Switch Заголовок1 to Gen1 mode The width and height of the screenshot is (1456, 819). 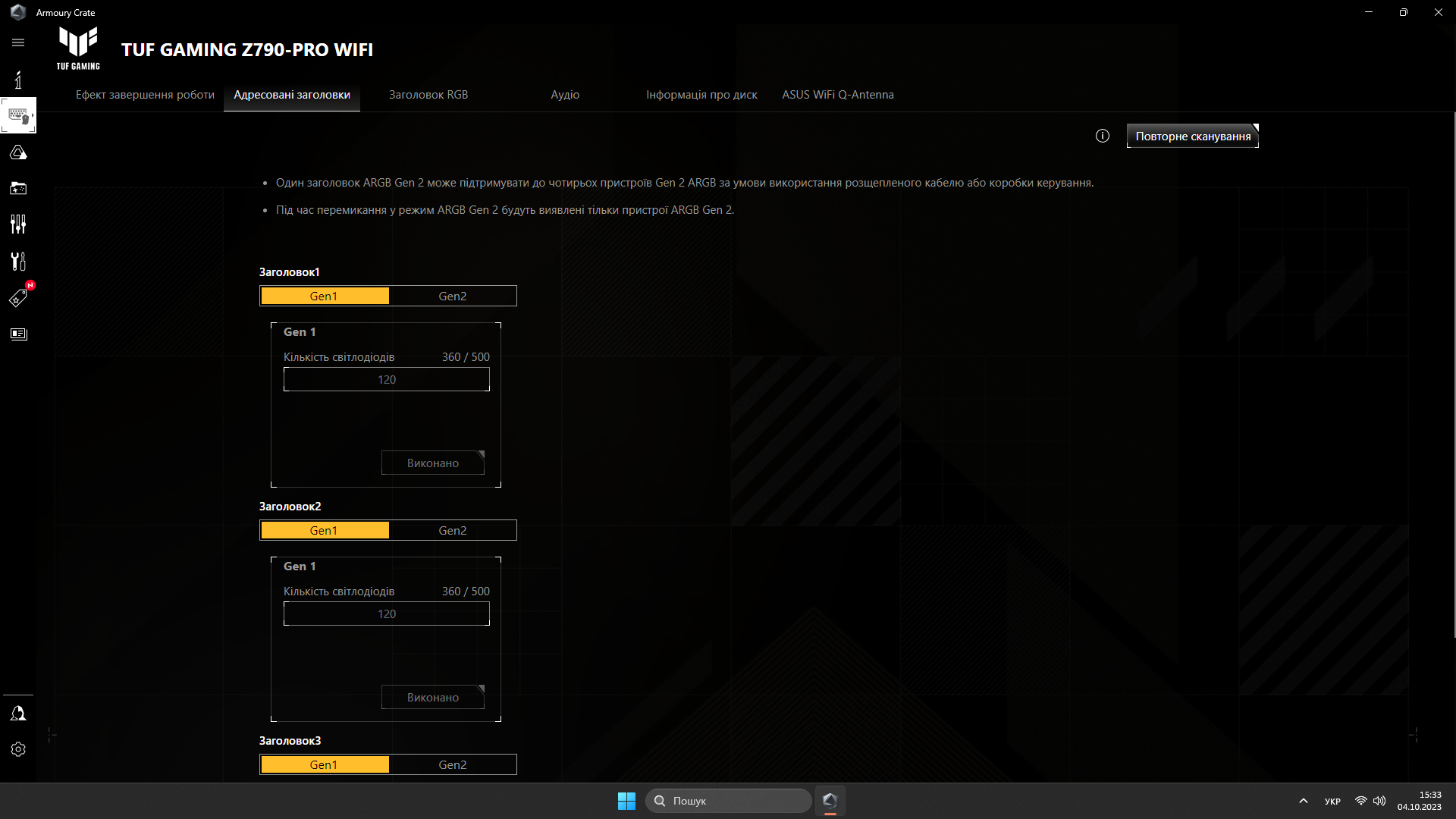[x=324, y=296]
